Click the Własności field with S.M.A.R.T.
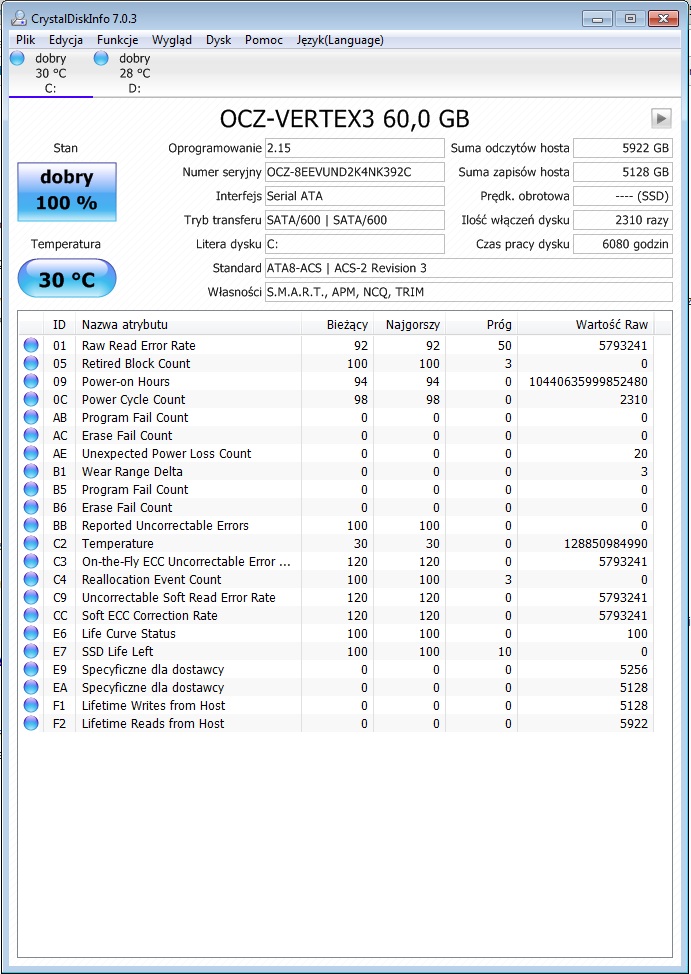 469,292
